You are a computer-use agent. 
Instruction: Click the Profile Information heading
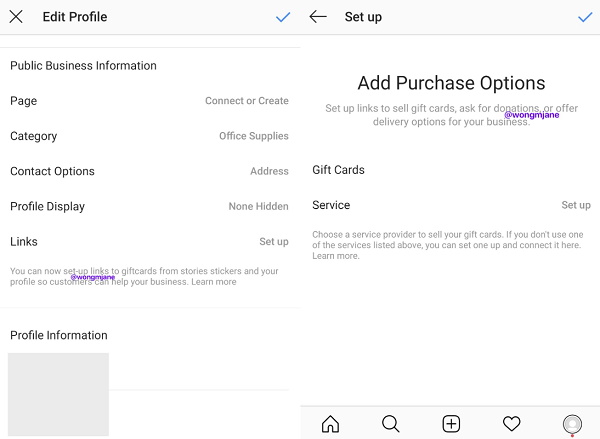coord(59,335)
